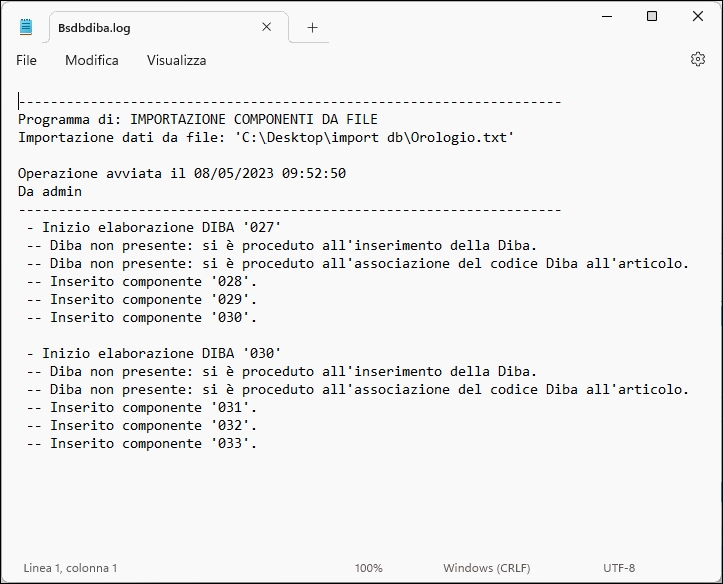Click the line "Inizio elaborazione DIBA '027'"

click(154, 227)
